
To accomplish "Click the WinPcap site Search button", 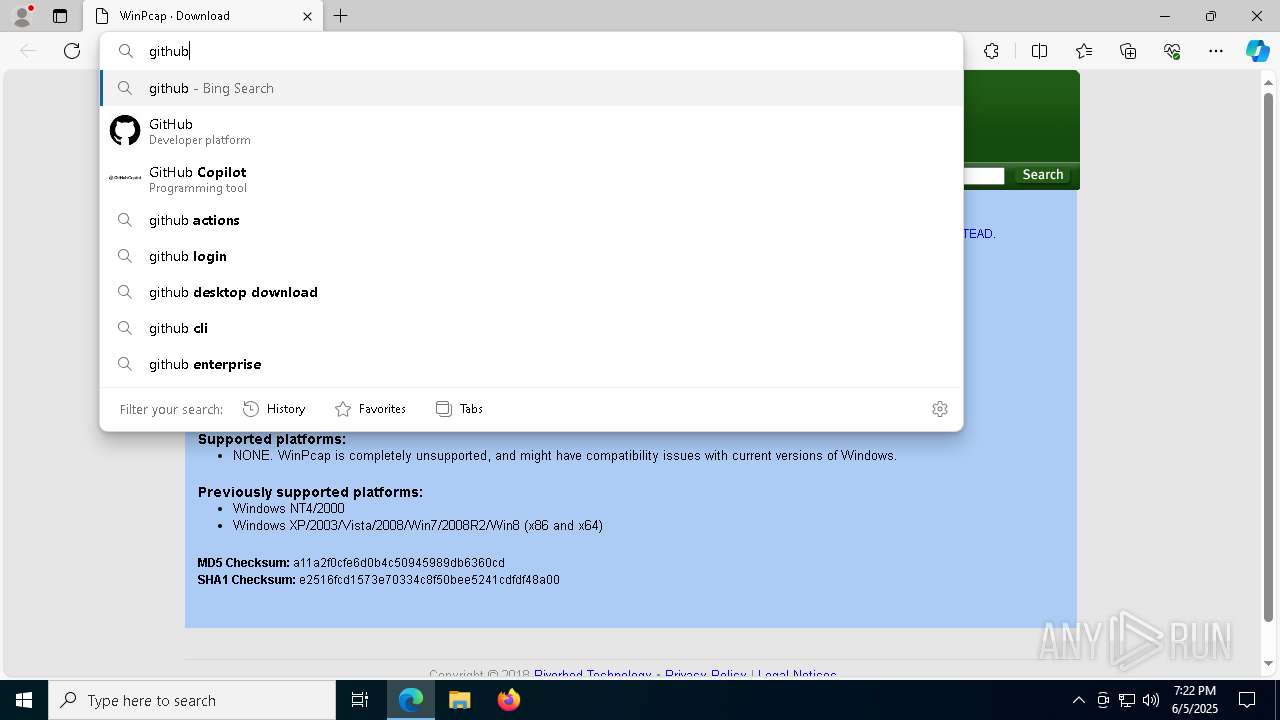I will click(x=1042, y=175).
